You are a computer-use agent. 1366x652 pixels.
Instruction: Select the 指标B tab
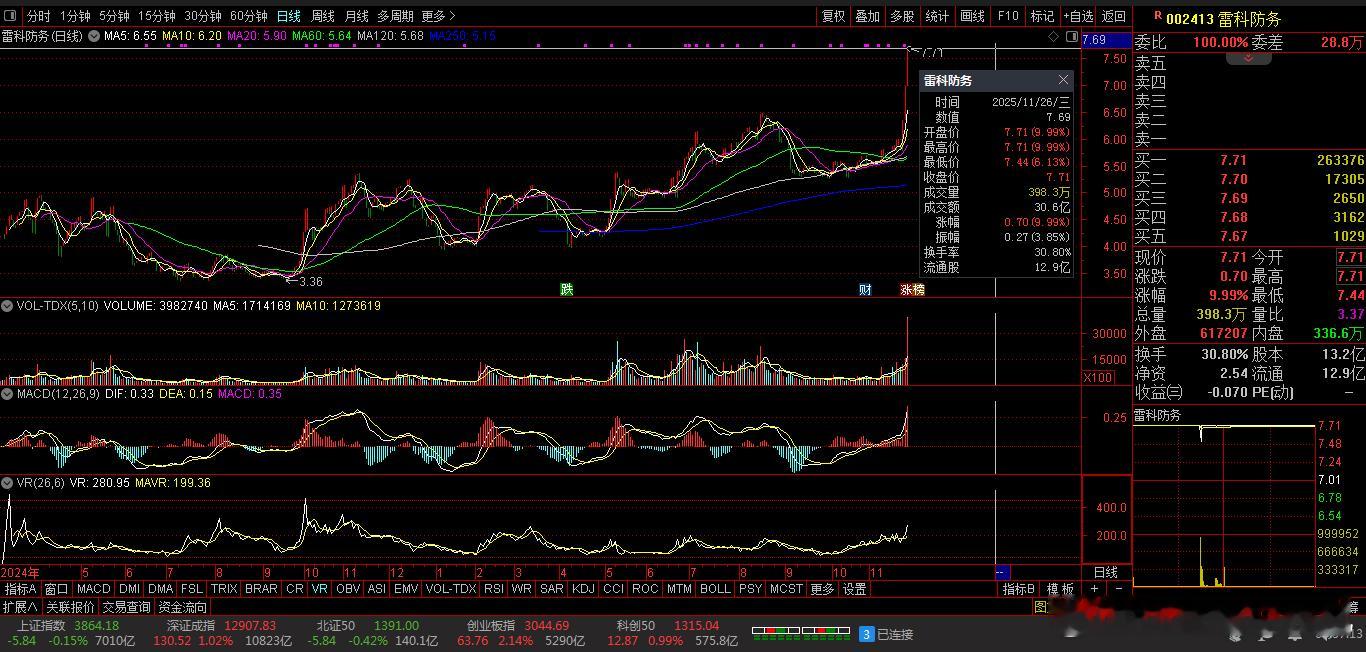[1019, 589]
